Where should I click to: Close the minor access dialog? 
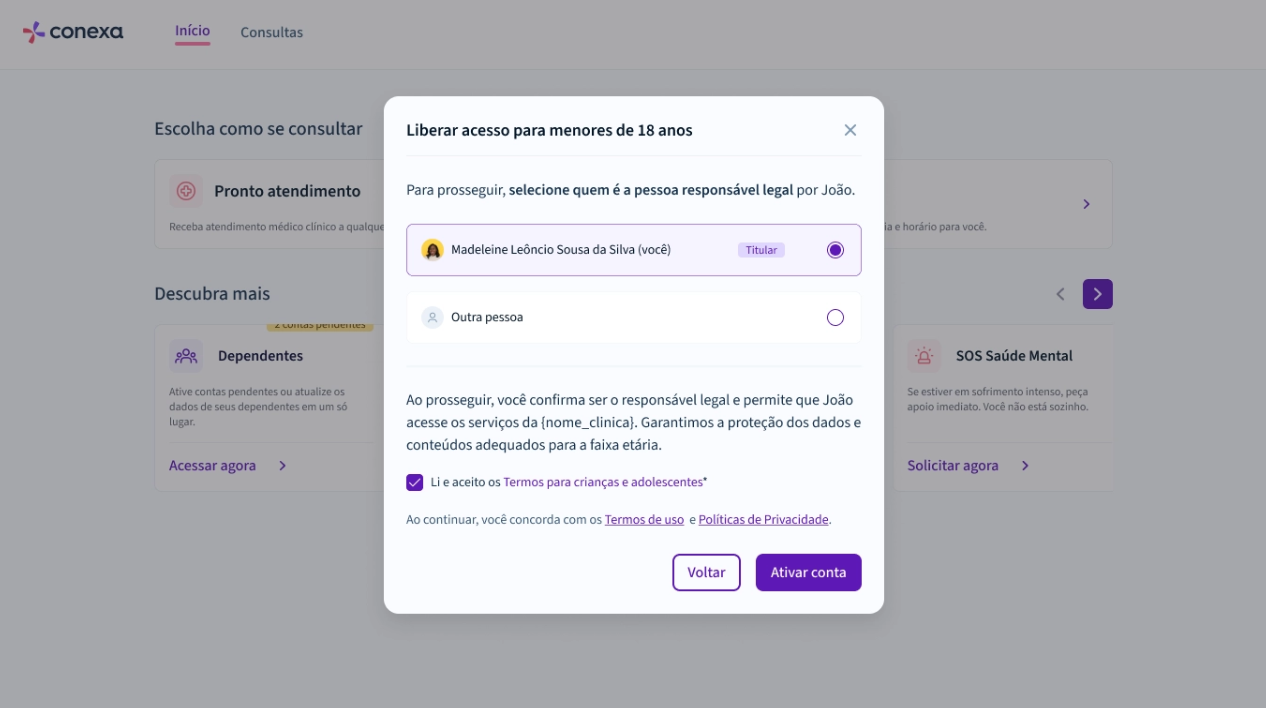click(x=850, y=130)
